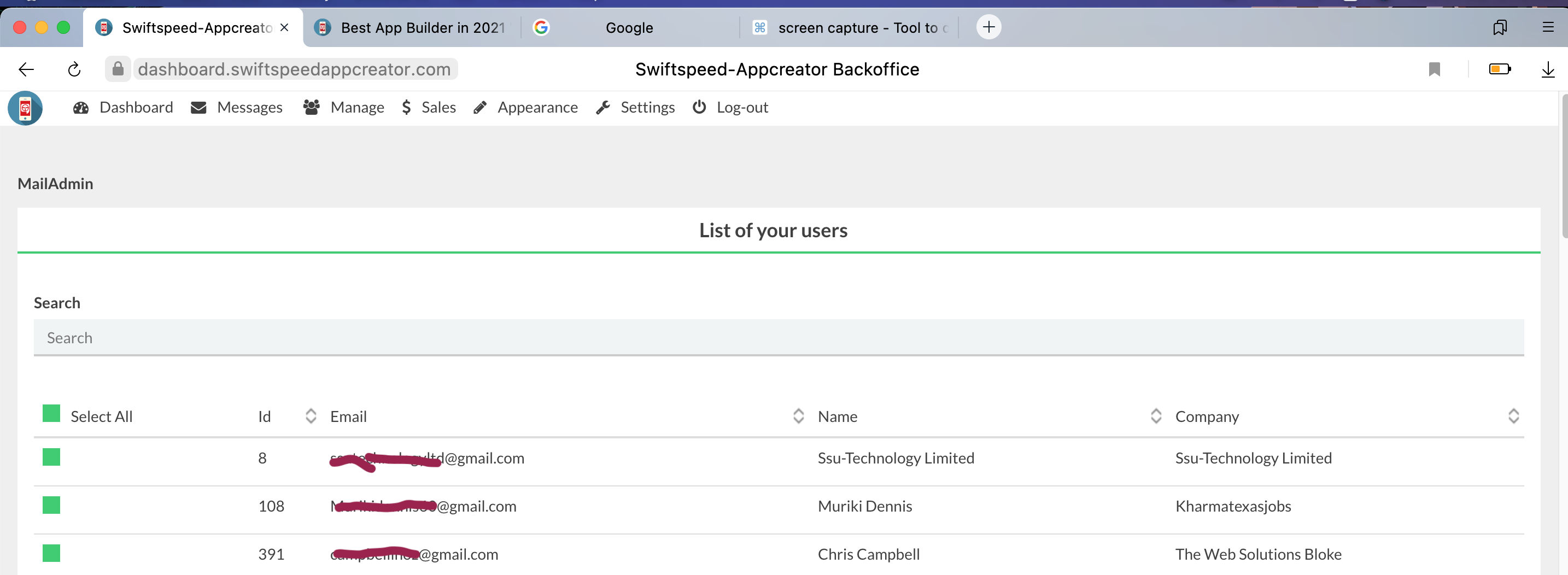Click the Google tab favicon
This screenshot has width=1568, height=575.
[541, 27]
